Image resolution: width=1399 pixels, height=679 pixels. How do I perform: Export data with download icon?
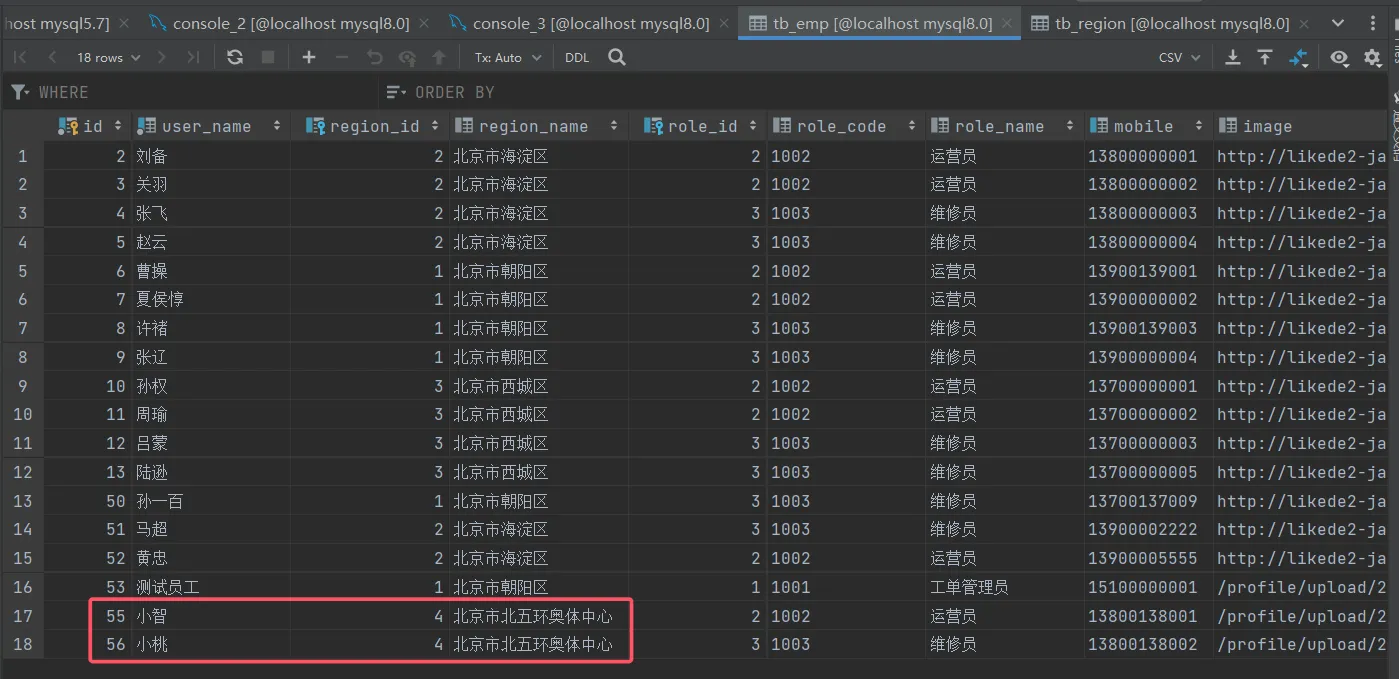click(x=1233, y=57)
